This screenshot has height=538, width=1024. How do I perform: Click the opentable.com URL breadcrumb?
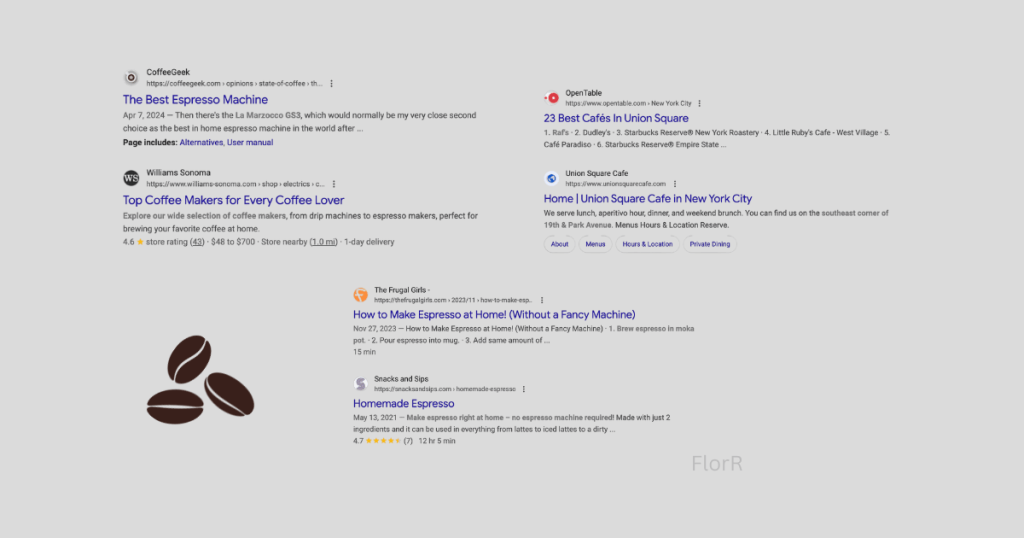pos(628,104)
